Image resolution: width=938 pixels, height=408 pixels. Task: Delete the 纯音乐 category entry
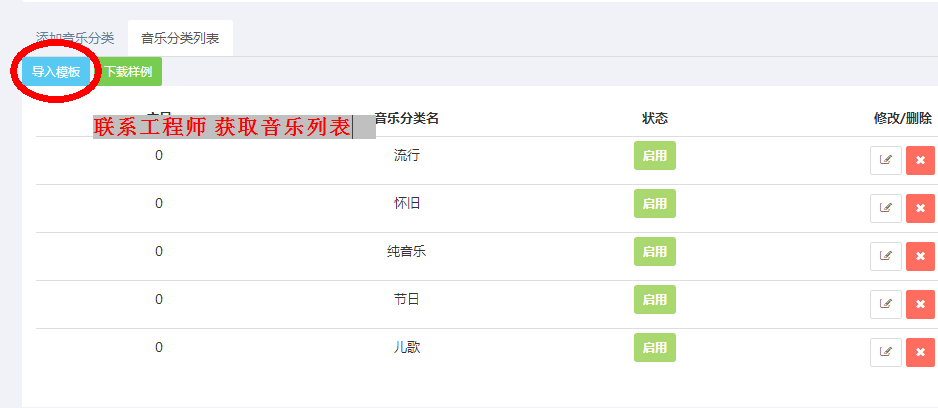pyautogui.click(x=921, y=256)
